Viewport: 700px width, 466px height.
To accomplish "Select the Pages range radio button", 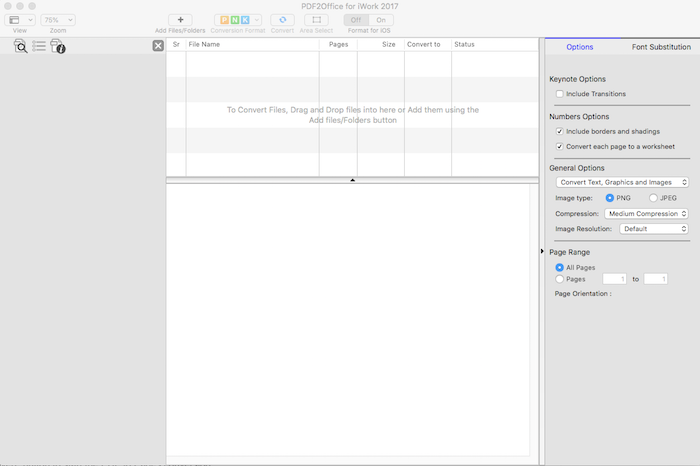I will coord(559,279).
